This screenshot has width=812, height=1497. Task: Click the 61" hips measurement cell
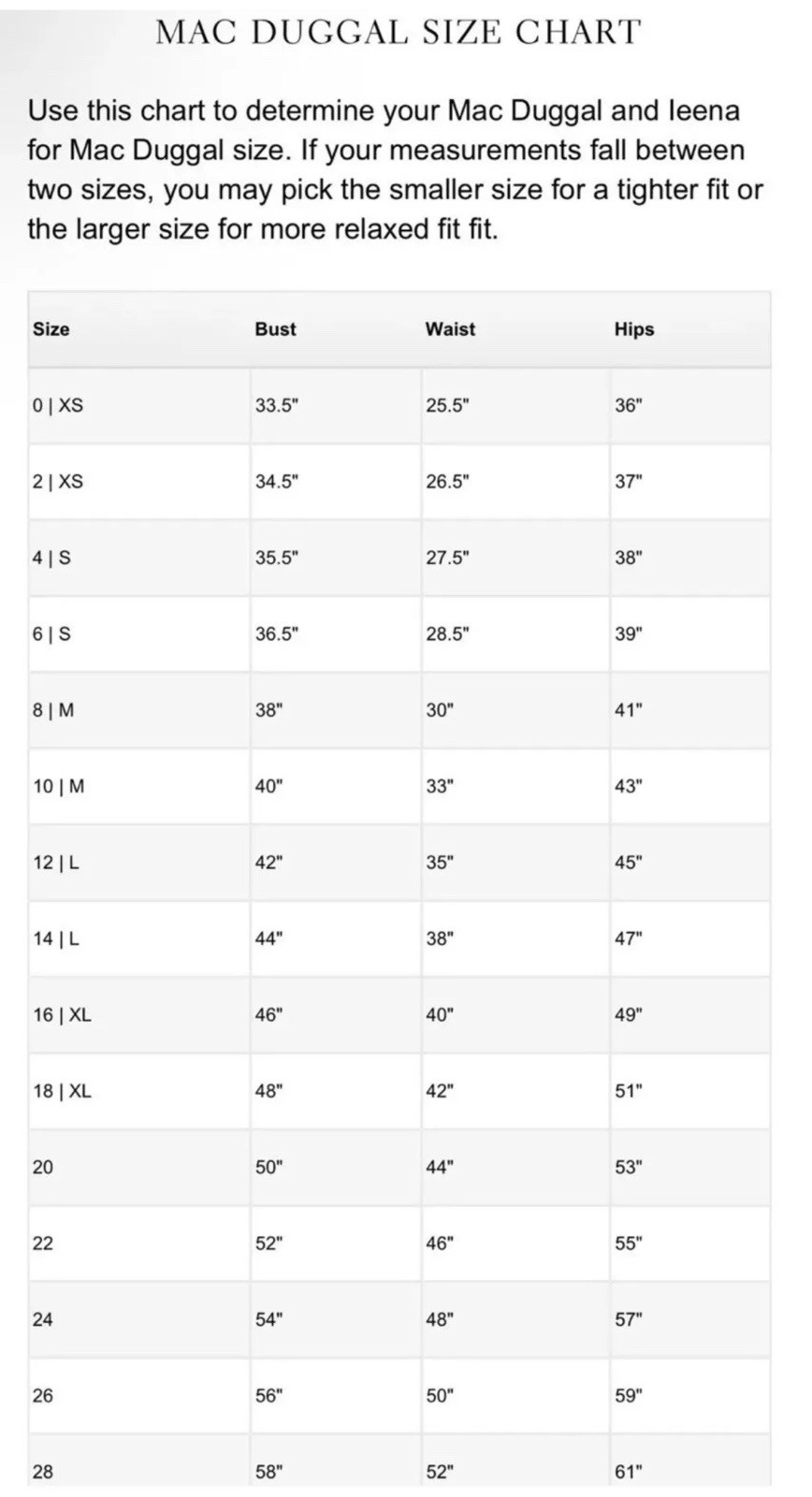point(629,1472)
